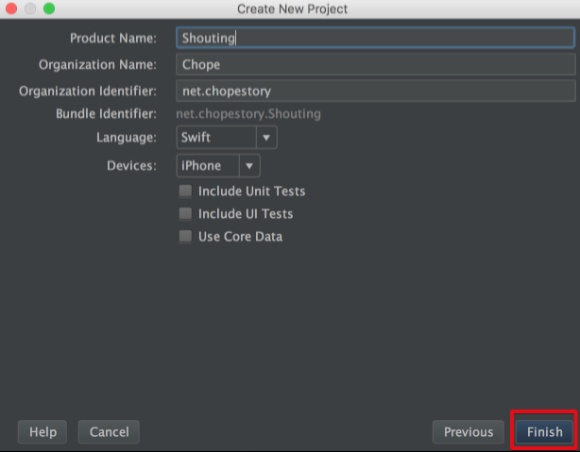Click the gray minimize window button

click(30, 8)
